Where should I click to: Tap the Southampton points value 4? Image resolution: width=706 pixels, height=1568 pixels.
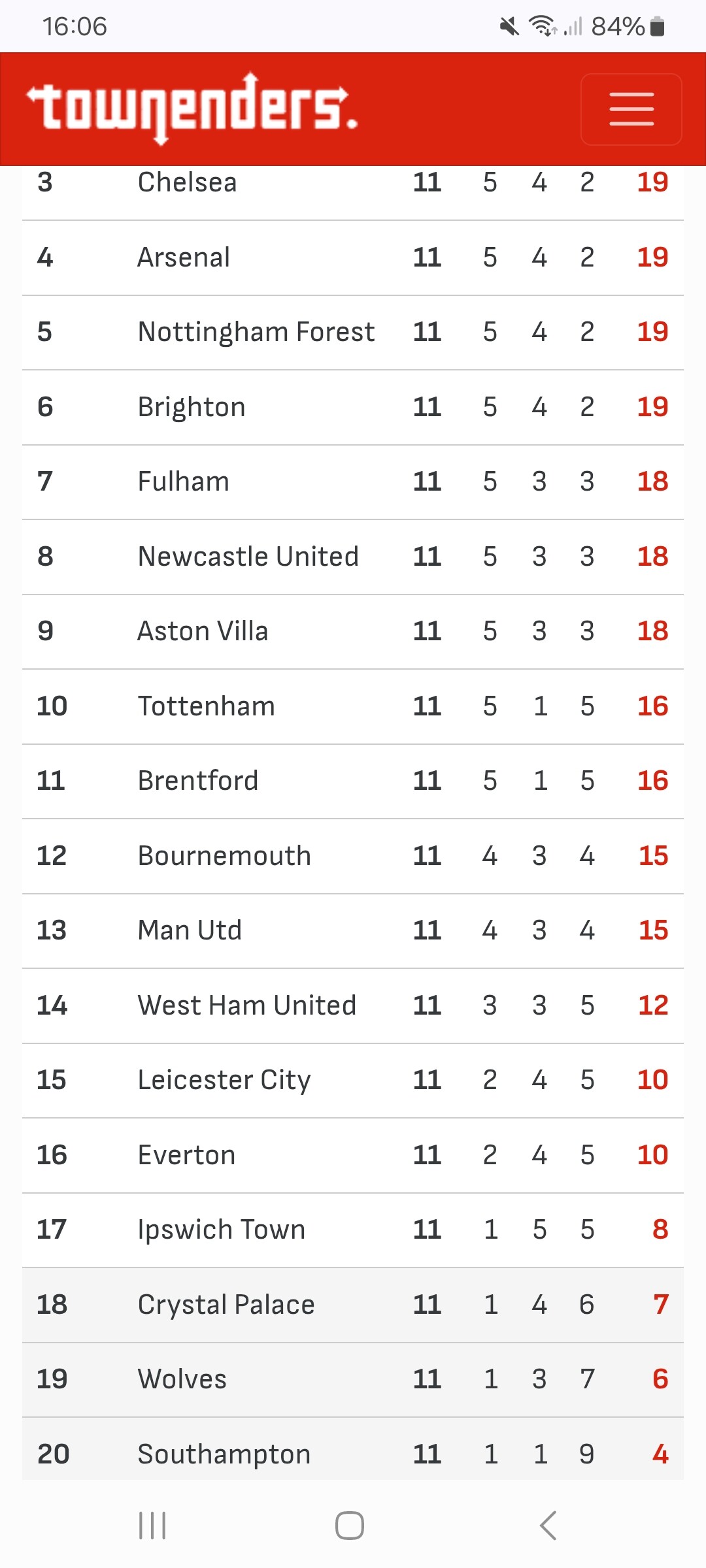pyautogui.click(x=660, y=1454)
